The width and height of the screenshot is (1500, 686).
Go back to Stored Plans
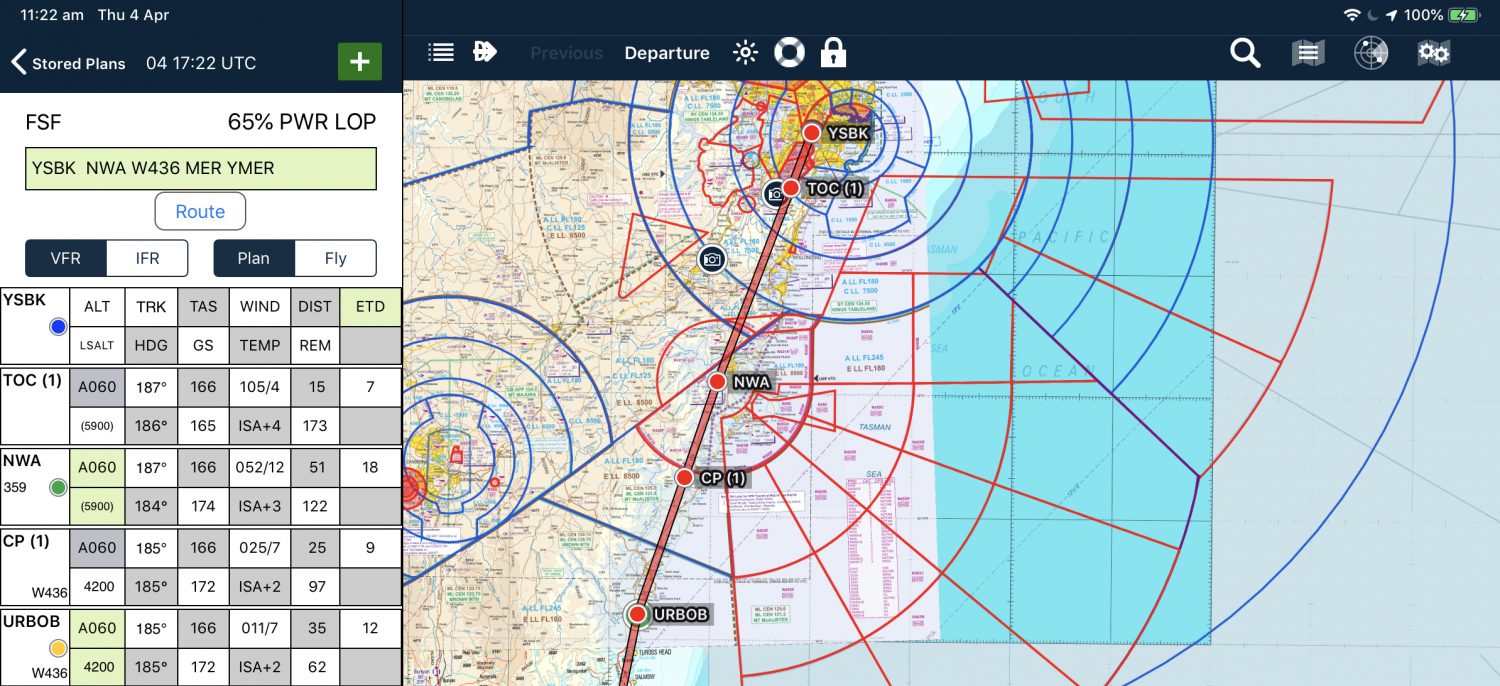click(68, 62)
